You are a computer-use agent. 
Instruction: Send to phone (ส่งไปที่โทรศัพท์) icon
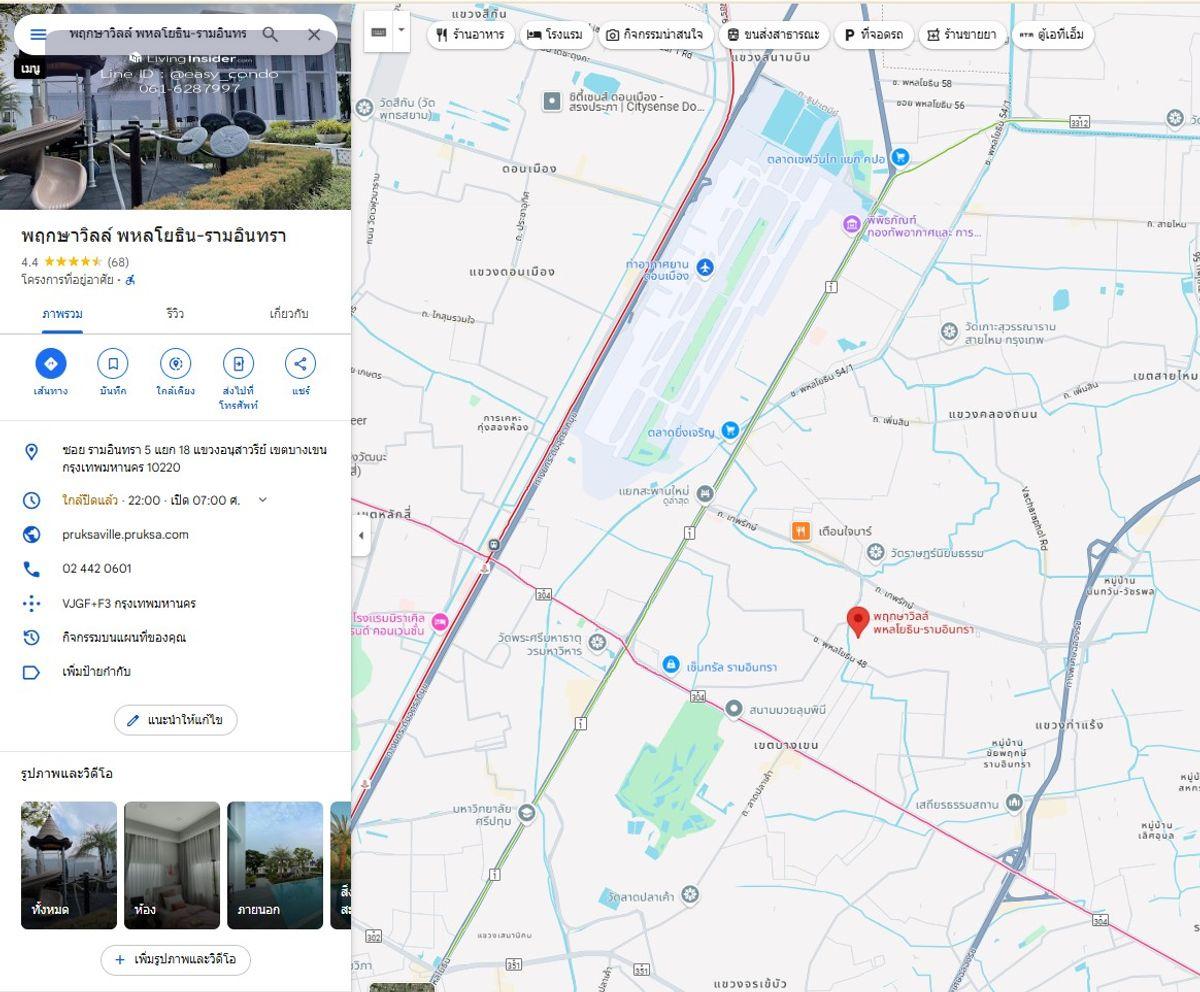(x=238, y=364)
